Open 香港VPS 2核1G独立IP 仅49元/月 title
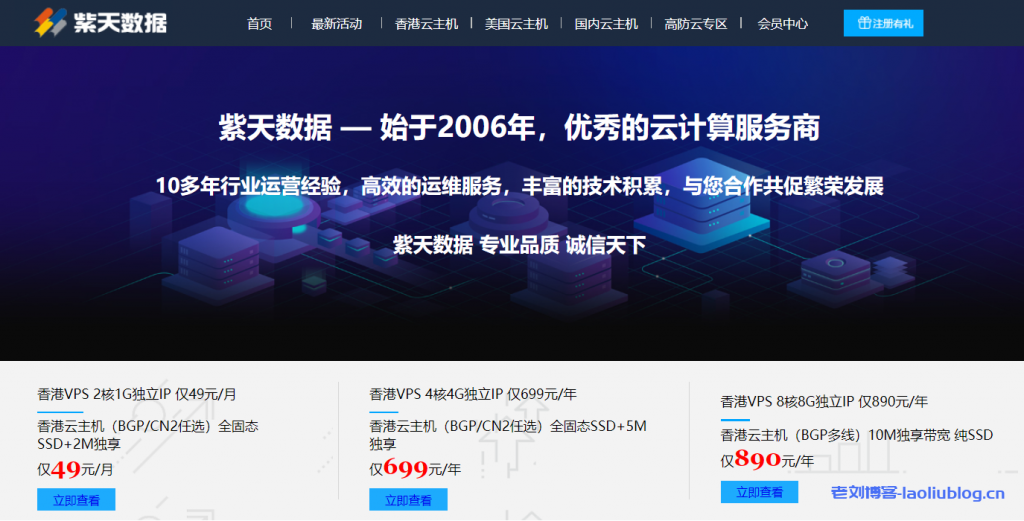Viewport: 1024px width, 521px height. [x=136, y=394]
